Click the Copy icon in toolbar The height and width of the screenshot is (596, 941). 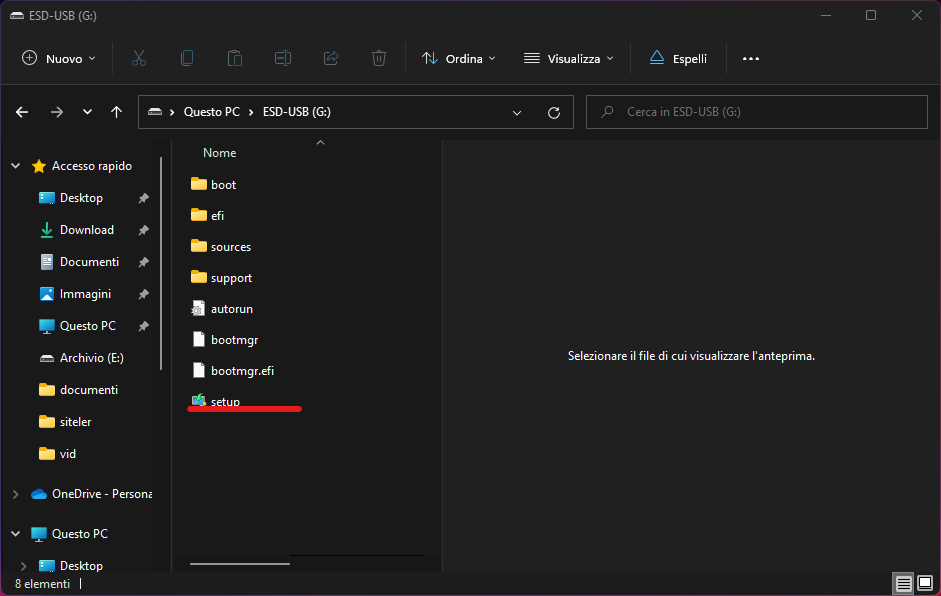tap(187, 59)
